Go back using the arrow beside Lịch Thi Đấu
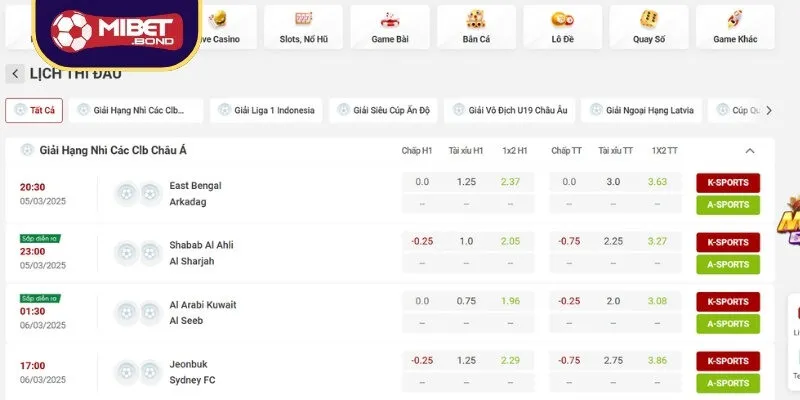Screen dimensions: 800x400 (x=15, y=74)
